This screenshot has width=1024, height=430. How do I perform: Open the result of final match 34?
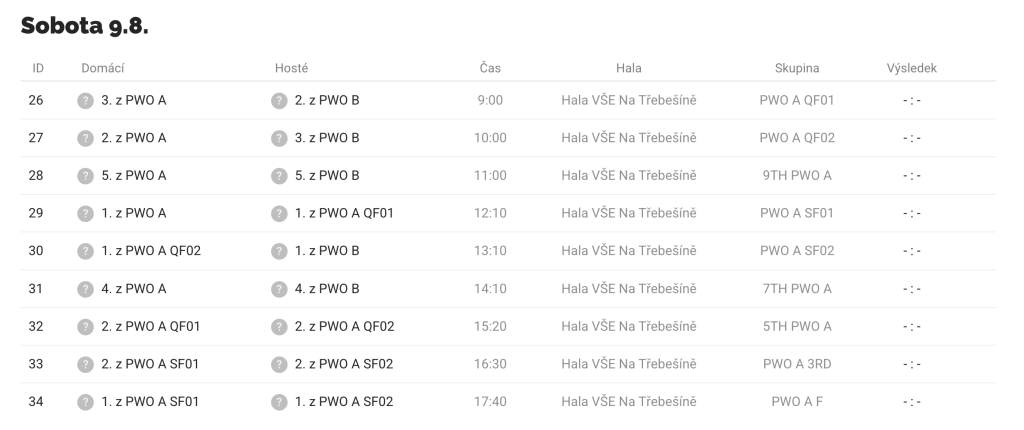coord(912,402)
